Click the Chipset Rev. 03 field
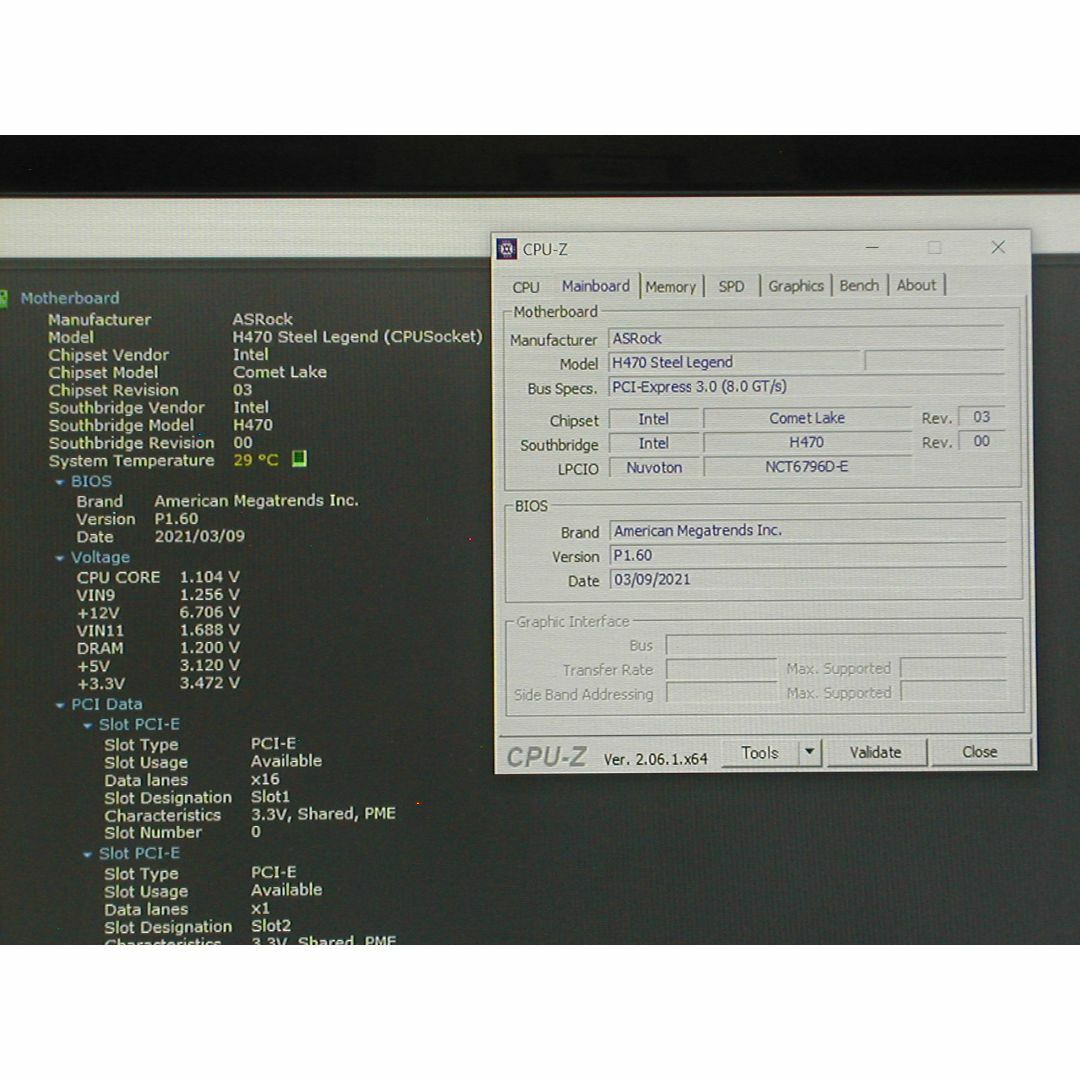The height and width of the screenshot is (1080, 1080). pos(981,417)
